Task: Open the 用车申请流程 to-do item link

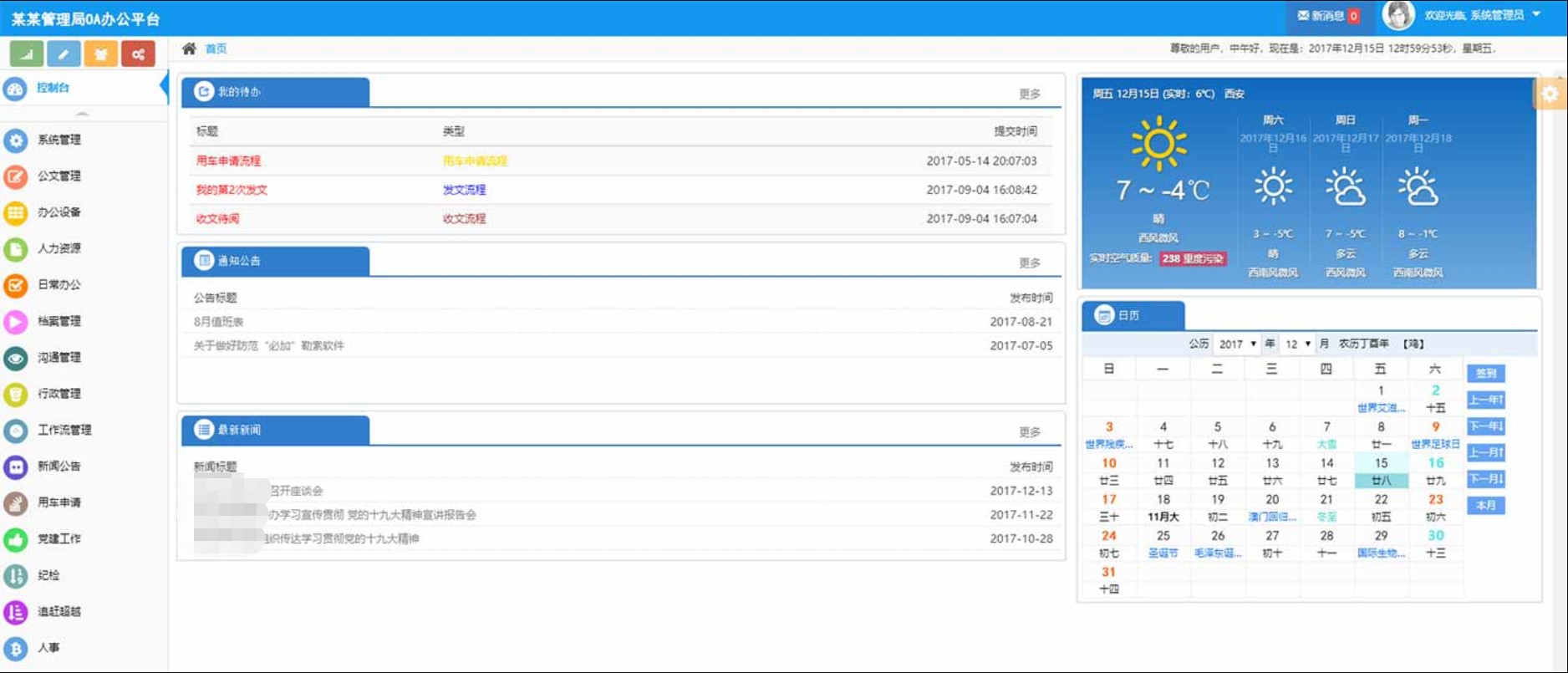Action: pyautogui.click(x=228, y=161)
